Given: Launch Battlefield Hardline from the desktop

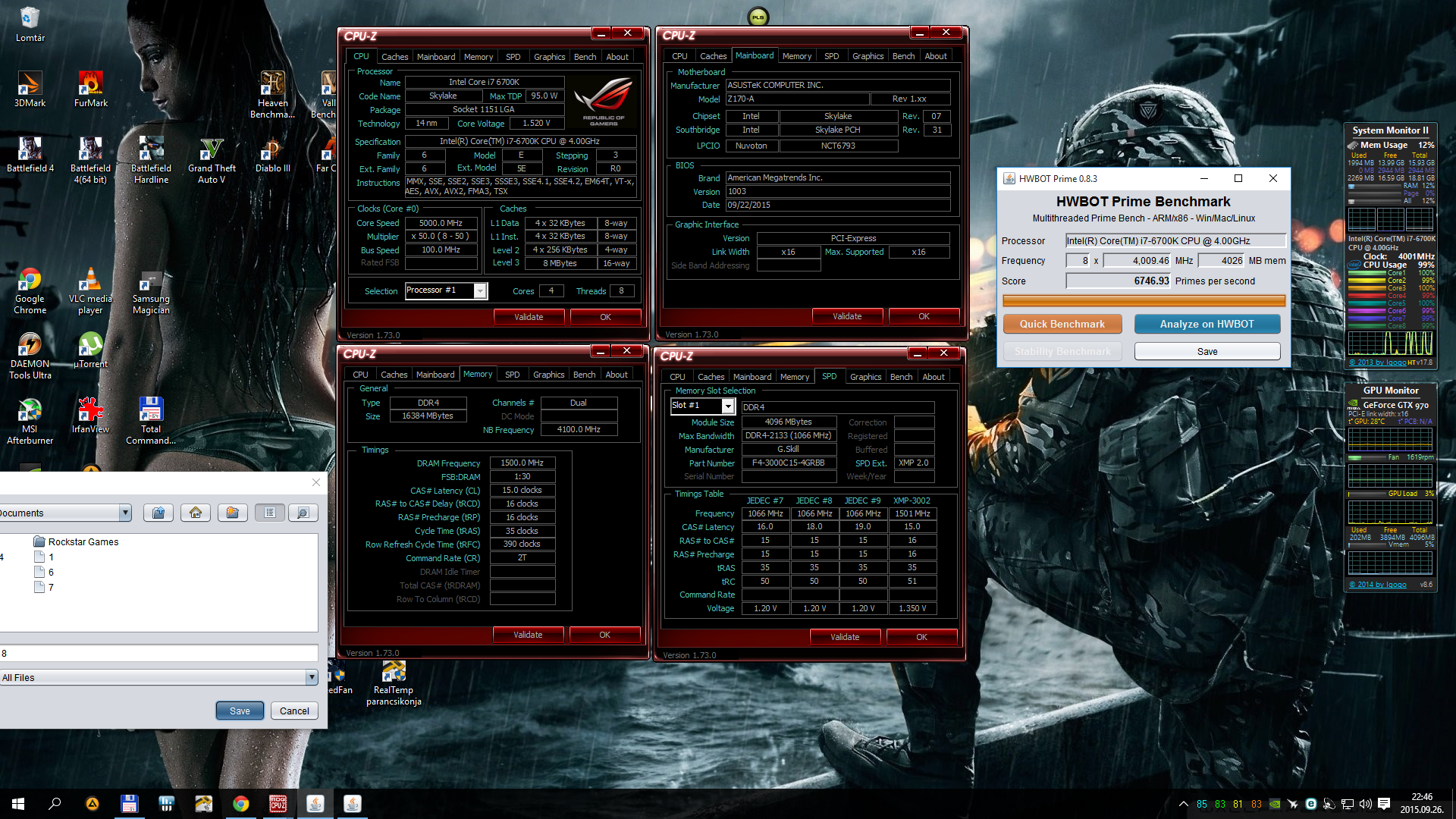Looking at the screenshot, I should (151, 160).
